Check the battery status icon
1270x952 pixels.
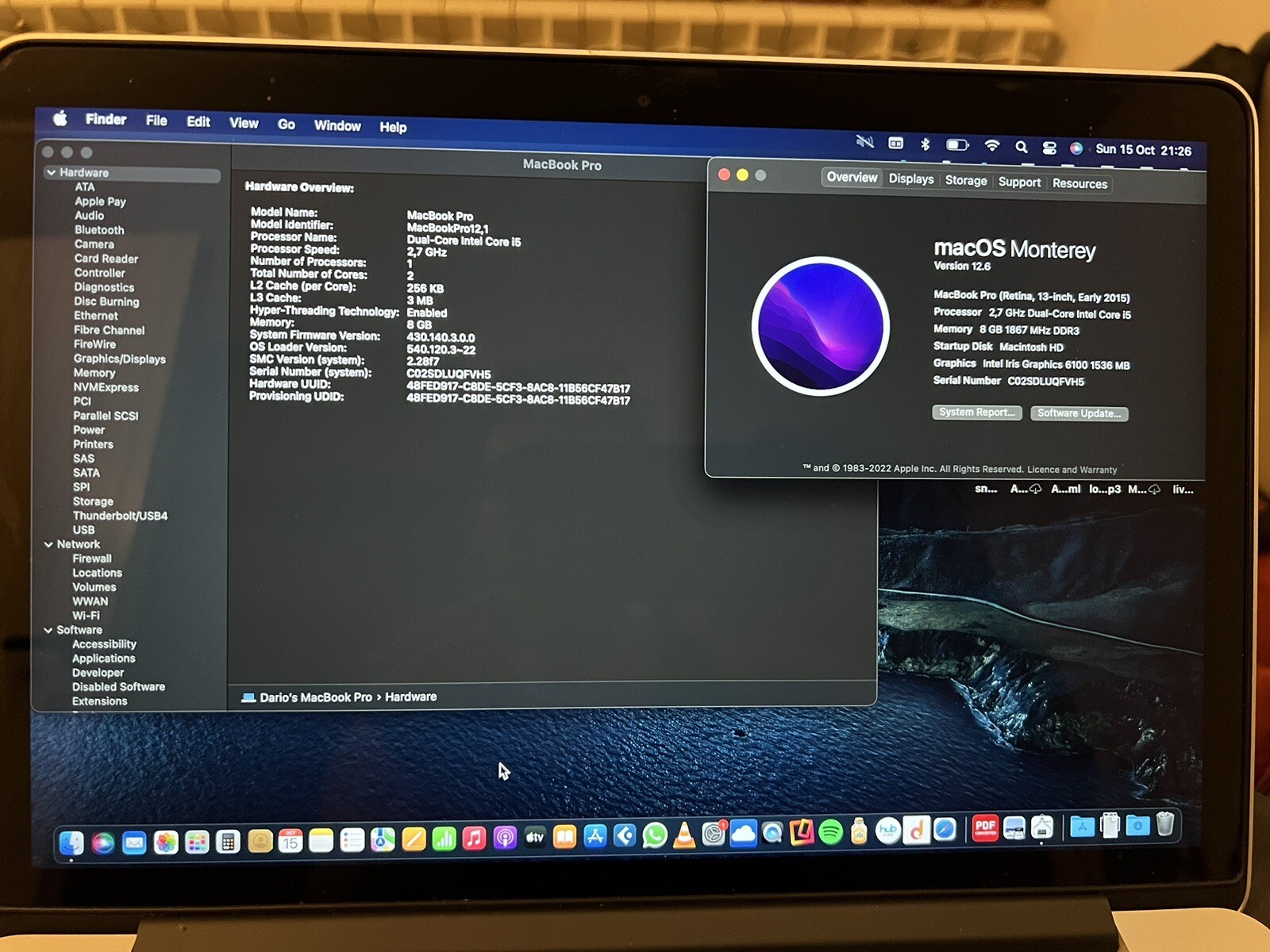(x=957, y=144)
